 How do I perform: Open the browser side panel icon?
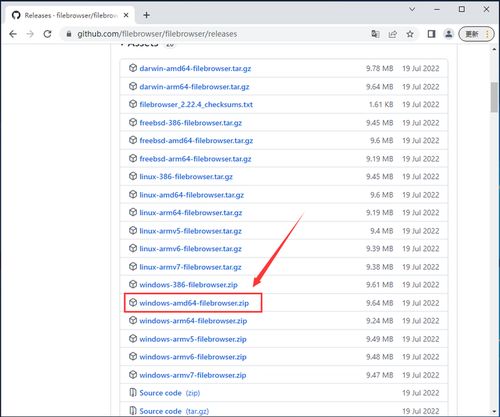point(431,34)
